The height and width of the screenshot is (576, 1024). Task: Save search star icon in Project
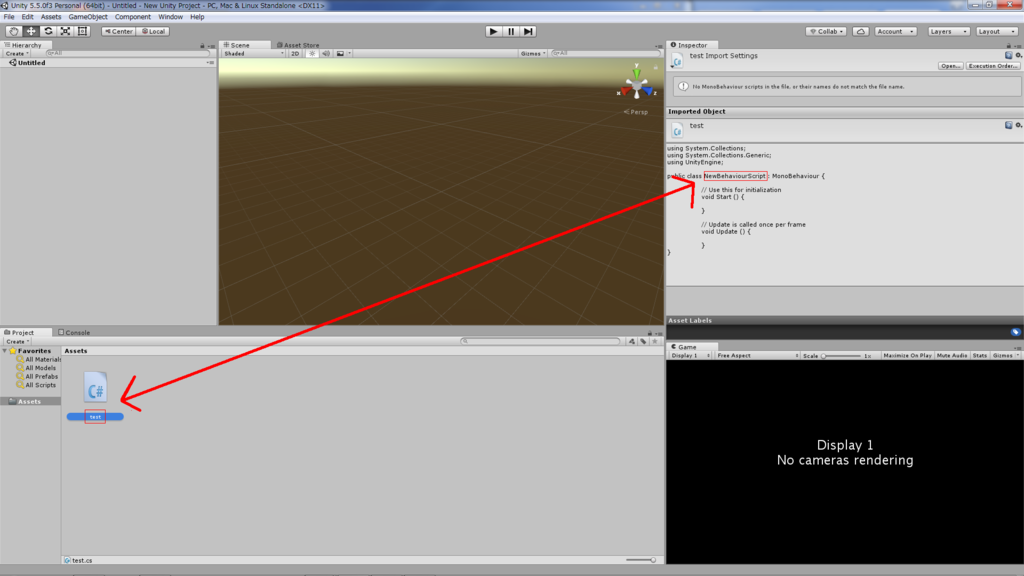click(655, 342)
